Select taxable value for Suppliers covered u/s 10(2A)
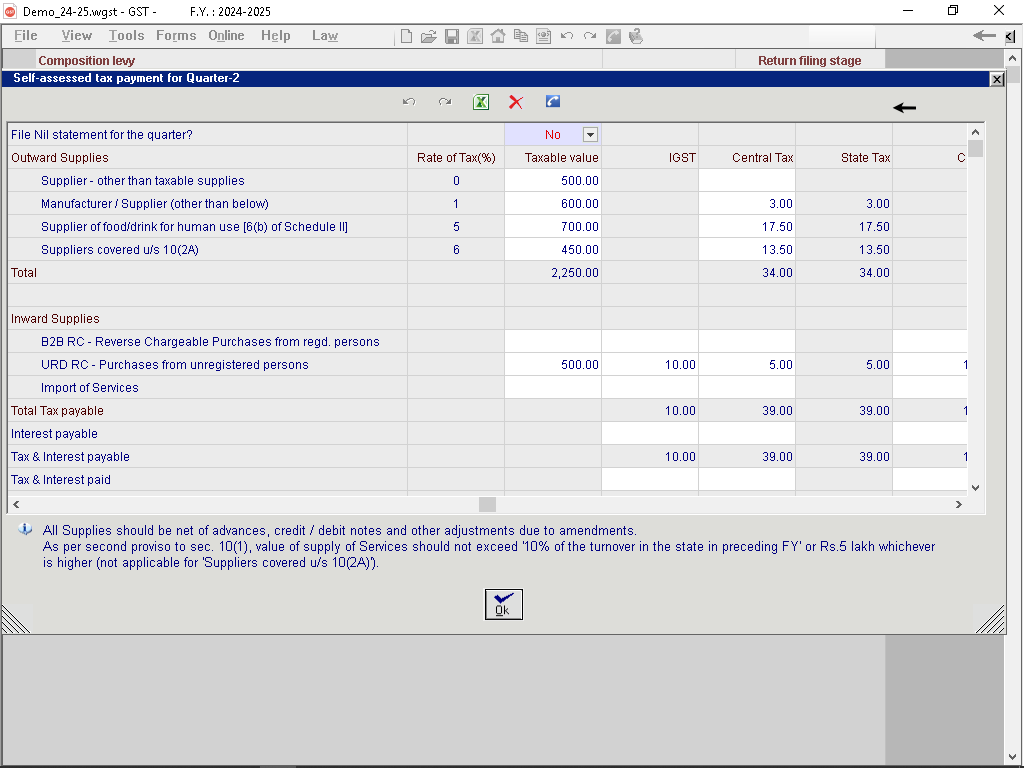 553,250
